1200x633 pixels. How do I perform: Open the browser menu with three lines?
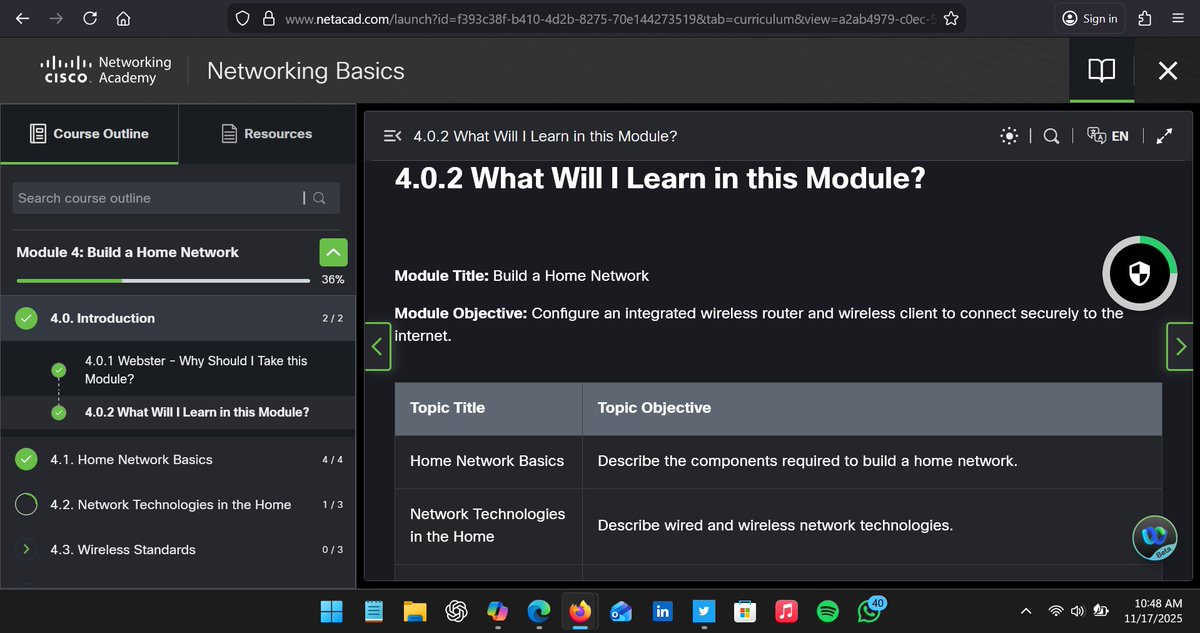[1178, 17]
